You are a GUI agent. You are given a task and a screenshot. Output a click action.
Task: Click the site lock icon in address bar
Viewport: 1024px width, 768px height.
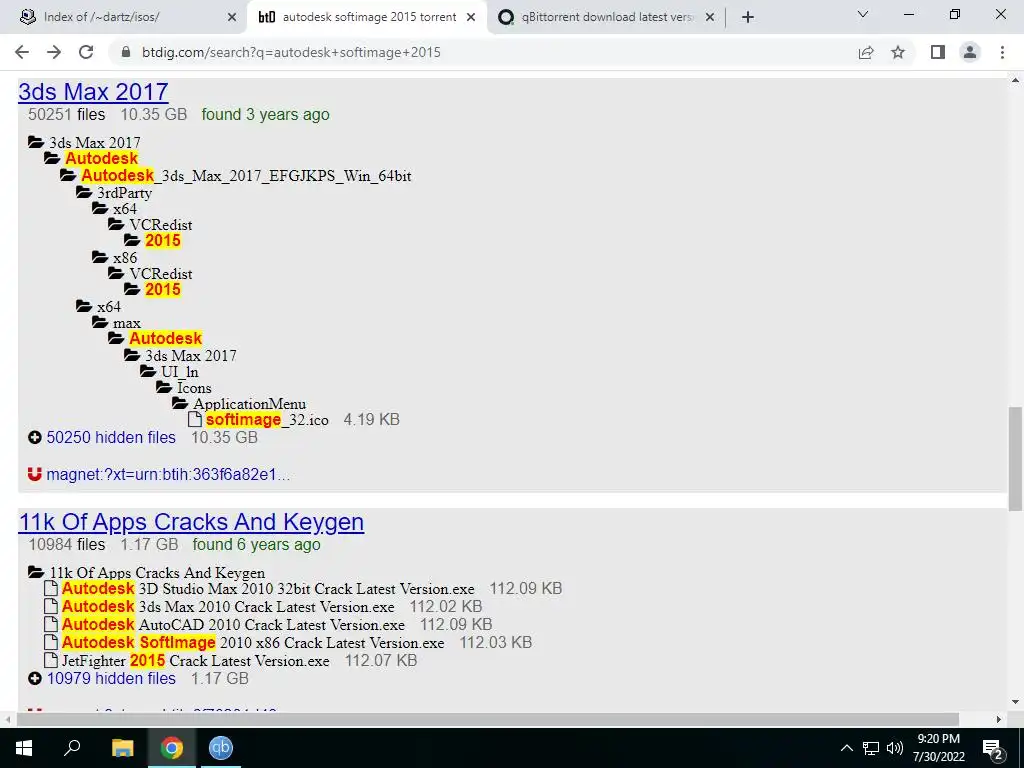click(126, 52)
